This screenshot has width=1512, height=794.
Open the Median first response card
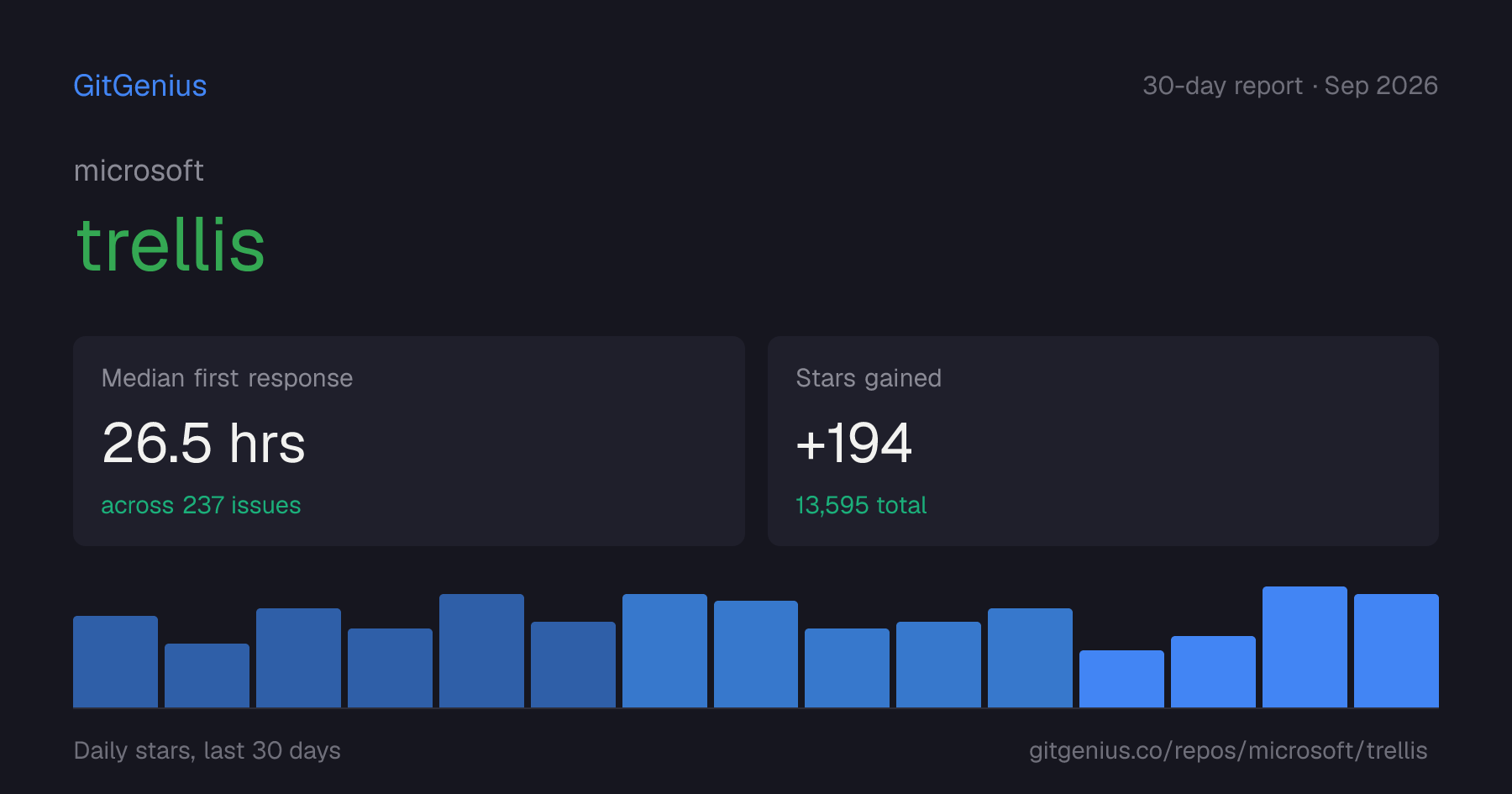pyautogui.click(x=409, y=441)
